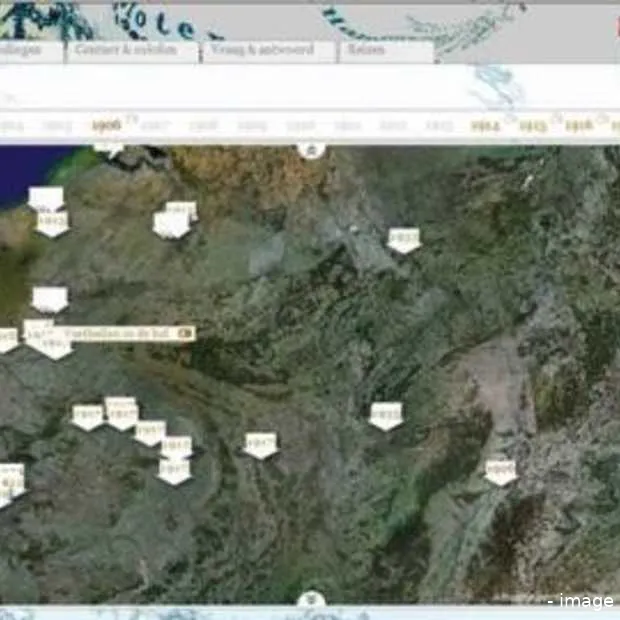This screenshot has height=620, width=620.
Task: Click the search input field
Action: (x=300, y=97)
